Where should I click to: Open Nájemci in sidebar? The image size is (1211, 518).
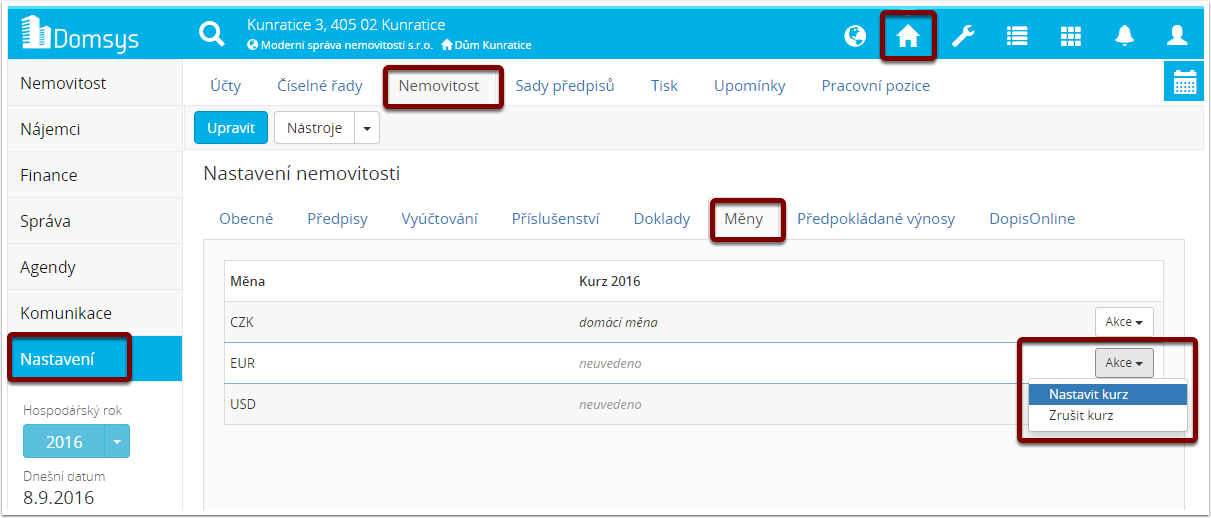[95, 129]
